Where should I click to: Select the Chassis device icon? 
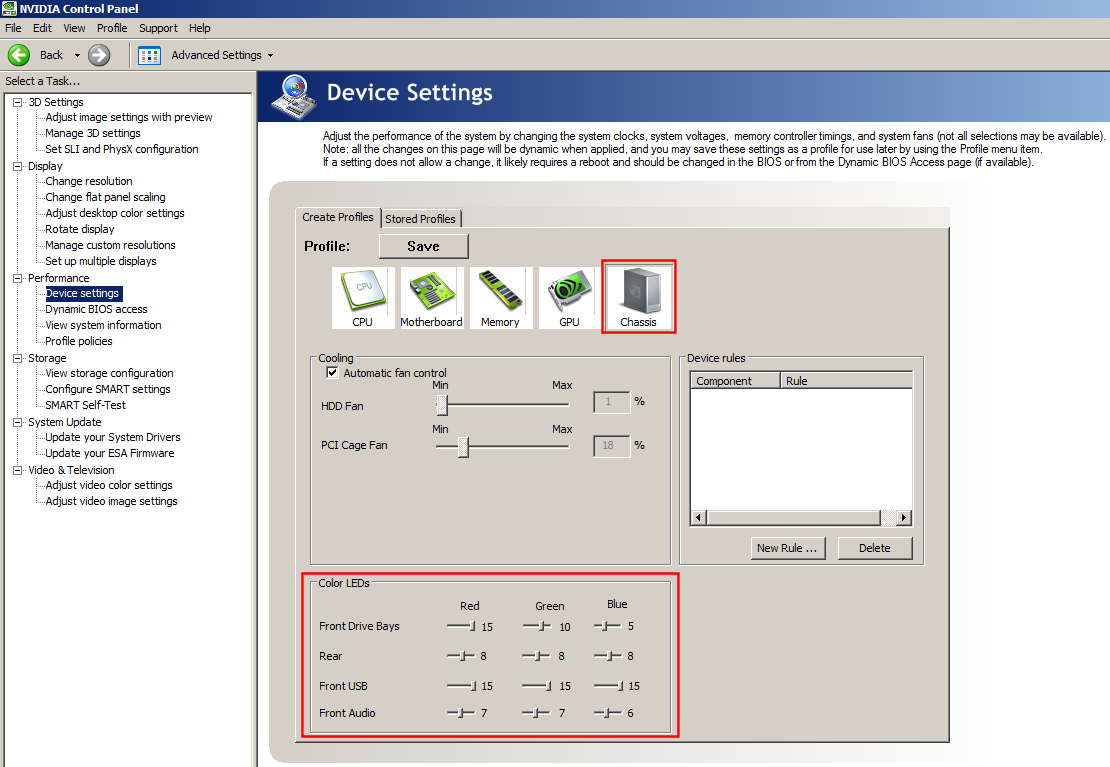click(x=639, y=297)
